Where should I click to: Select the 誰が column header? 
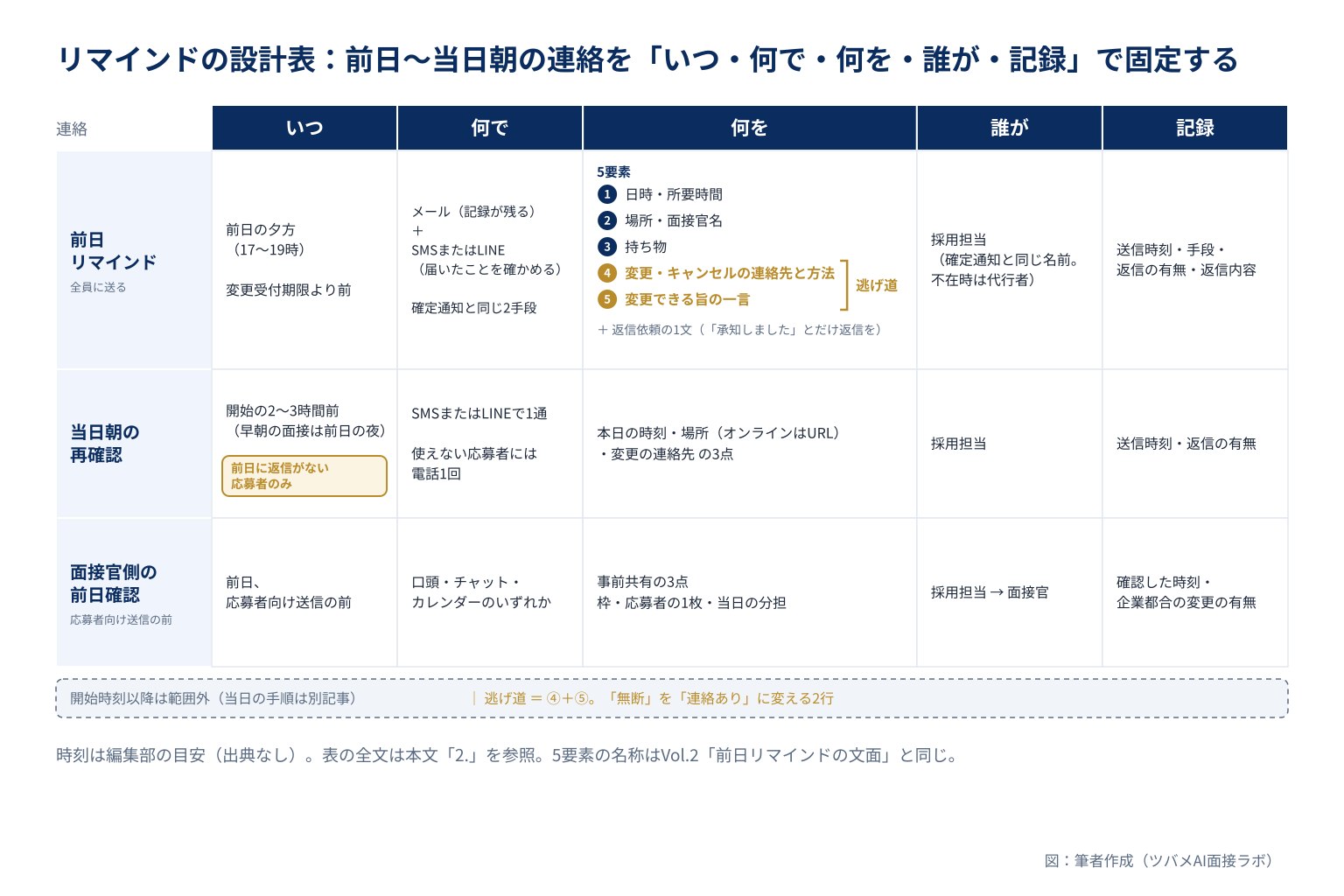pos(1010,128)
